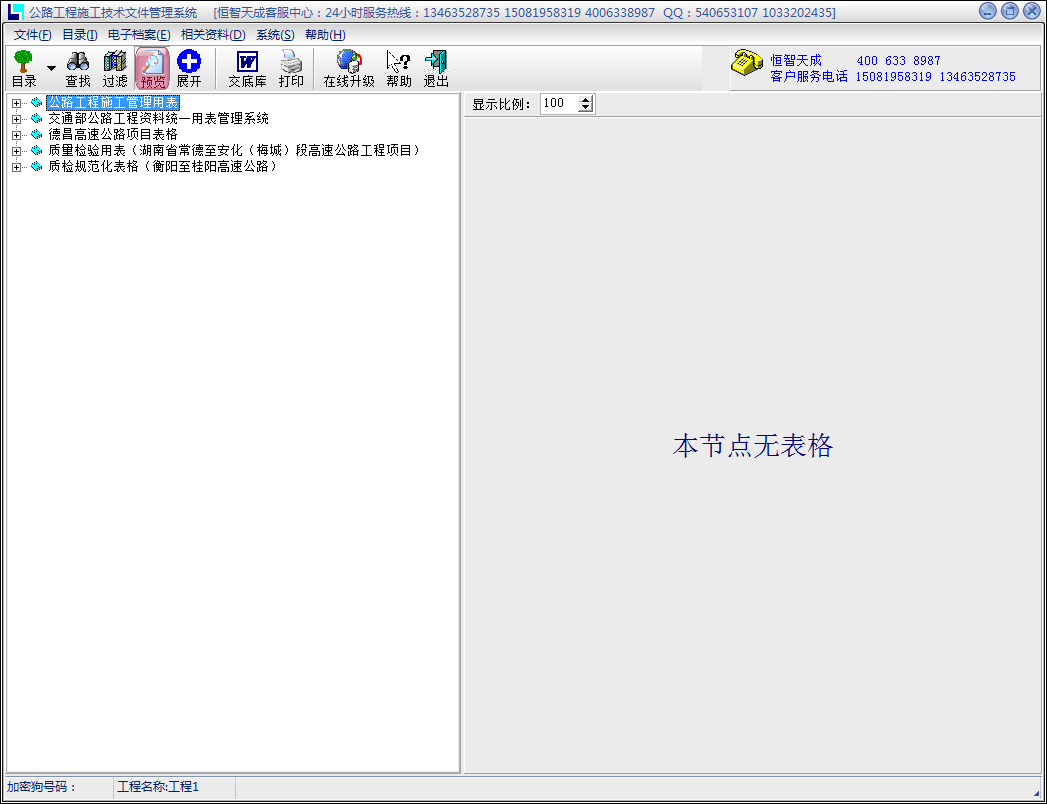Viewport: 1047px width, 804px height.
Task: Expand the 交通部公路工程资料统一用表管理系统 node
Action: point(17,119)
